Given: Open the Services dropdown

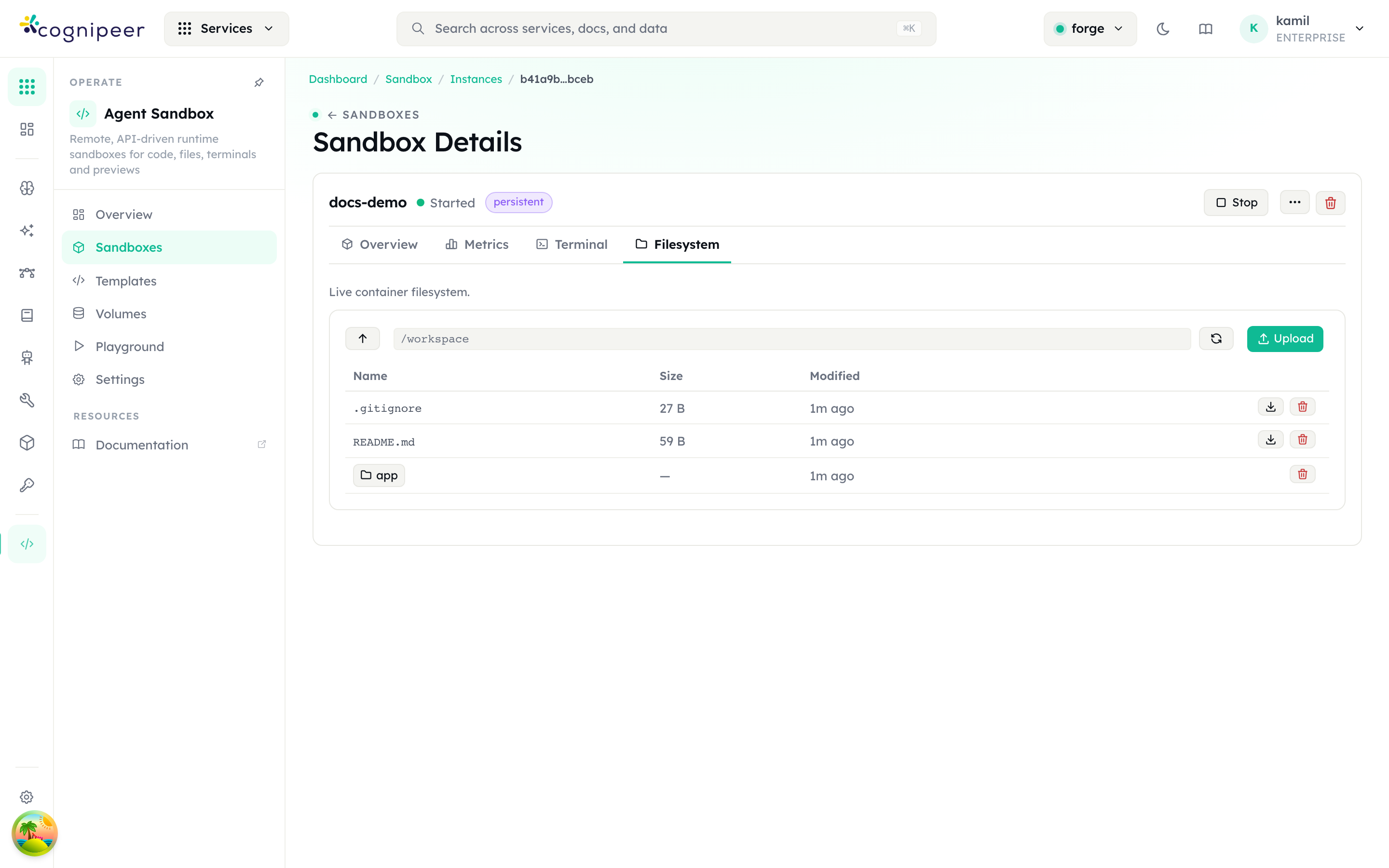Looking at the screenshot, I should coord(226,29).
